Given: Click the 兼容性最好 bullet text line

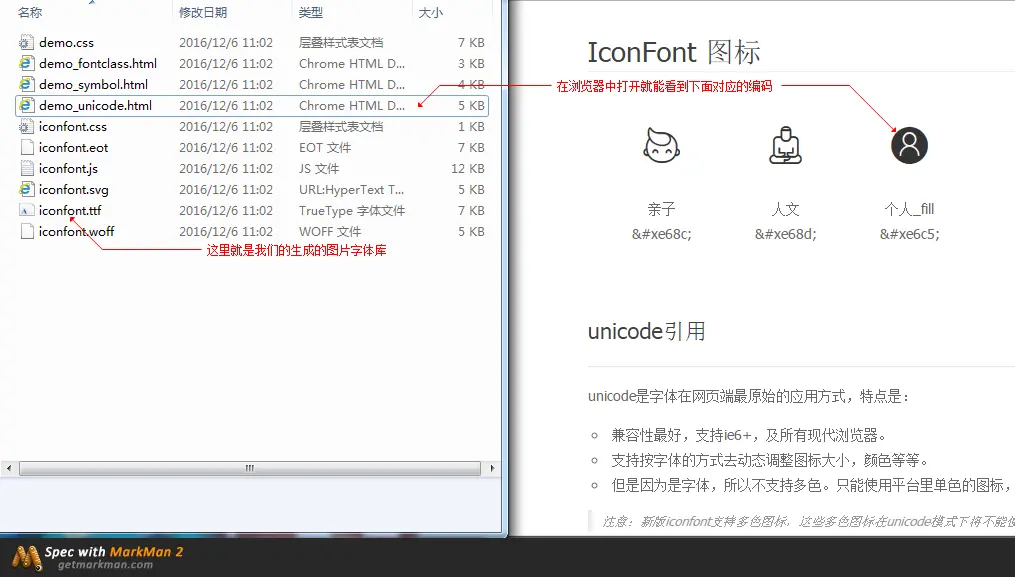Looking at the screenshot, I should [748, 435].
